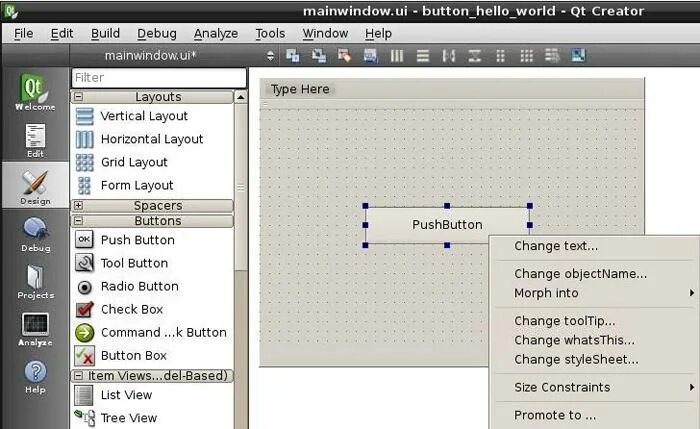Viewport: 700px width, 429px height.
Task: Open the Analyze menu
Action: [x=216, y=33]
